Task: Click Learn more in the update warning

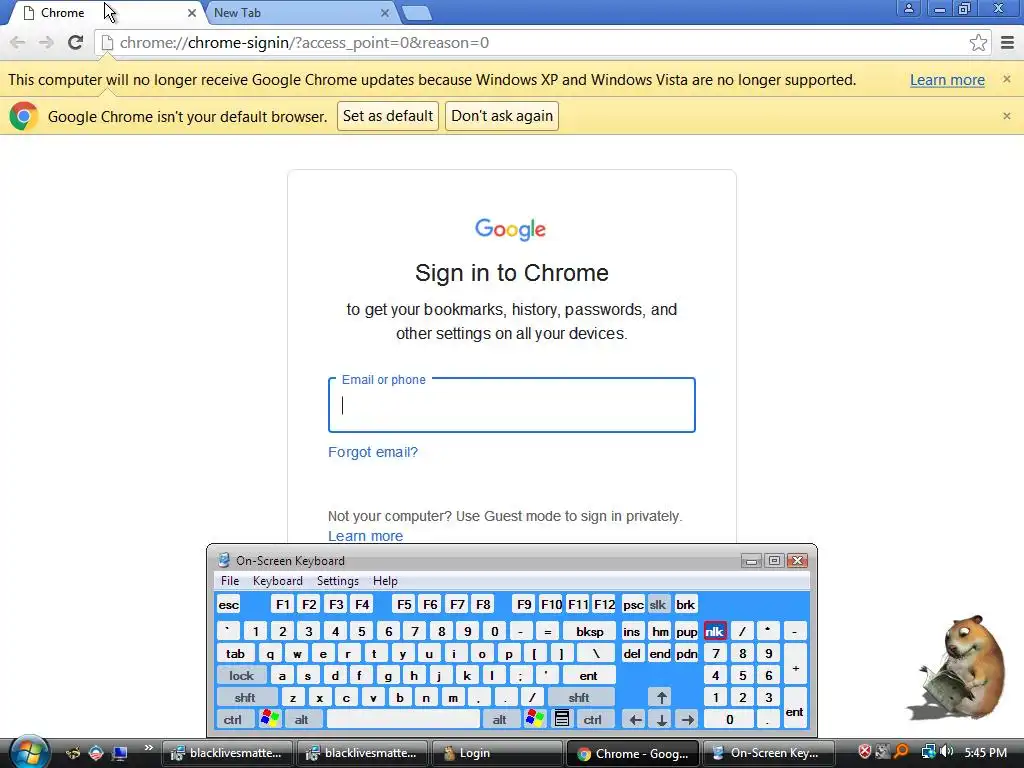Action: point(947,80)
